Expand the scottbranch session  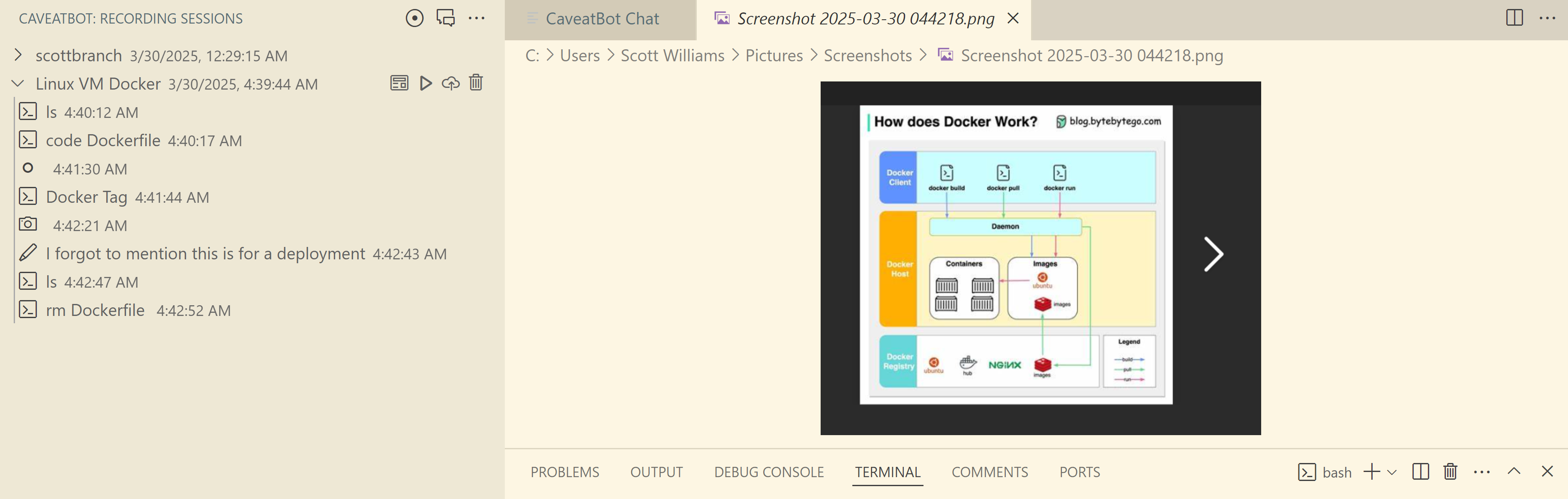click(18, 55)
